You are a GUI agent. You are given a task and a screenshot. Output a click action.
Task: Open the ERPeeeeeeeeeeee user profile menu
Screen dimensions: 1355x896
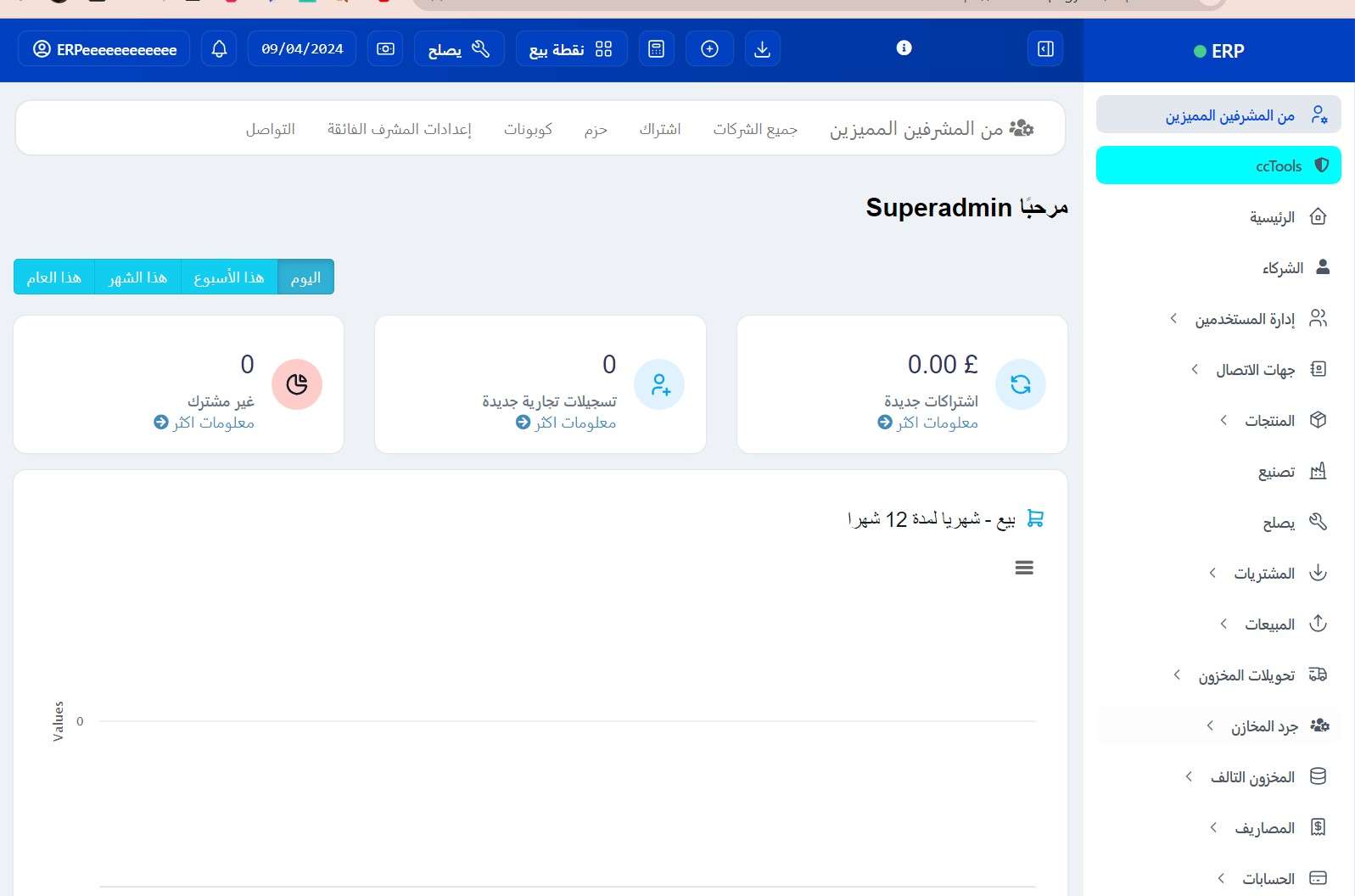104,49
